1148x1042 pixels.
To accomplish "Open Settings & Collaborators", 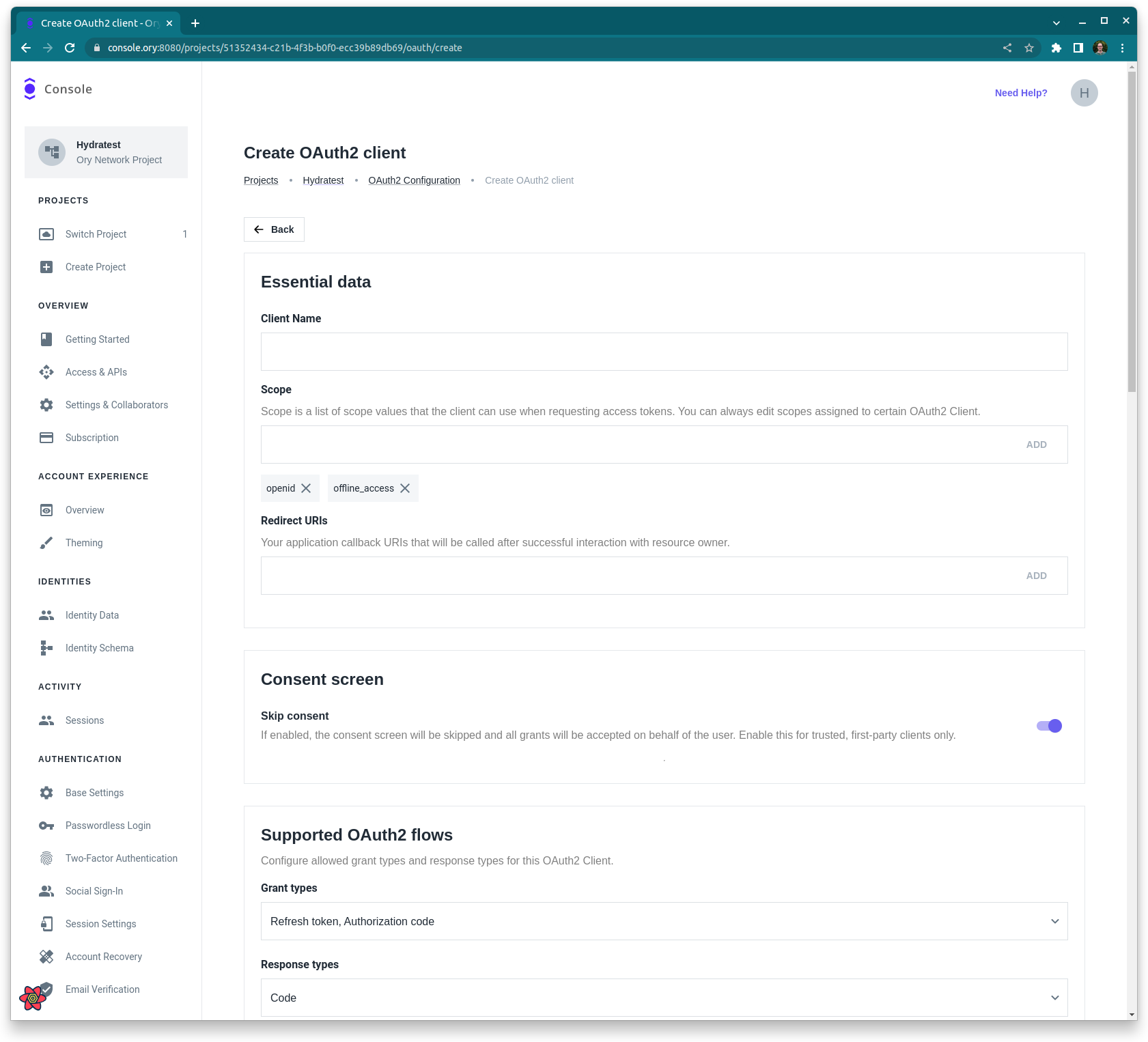I will (117, 405).
